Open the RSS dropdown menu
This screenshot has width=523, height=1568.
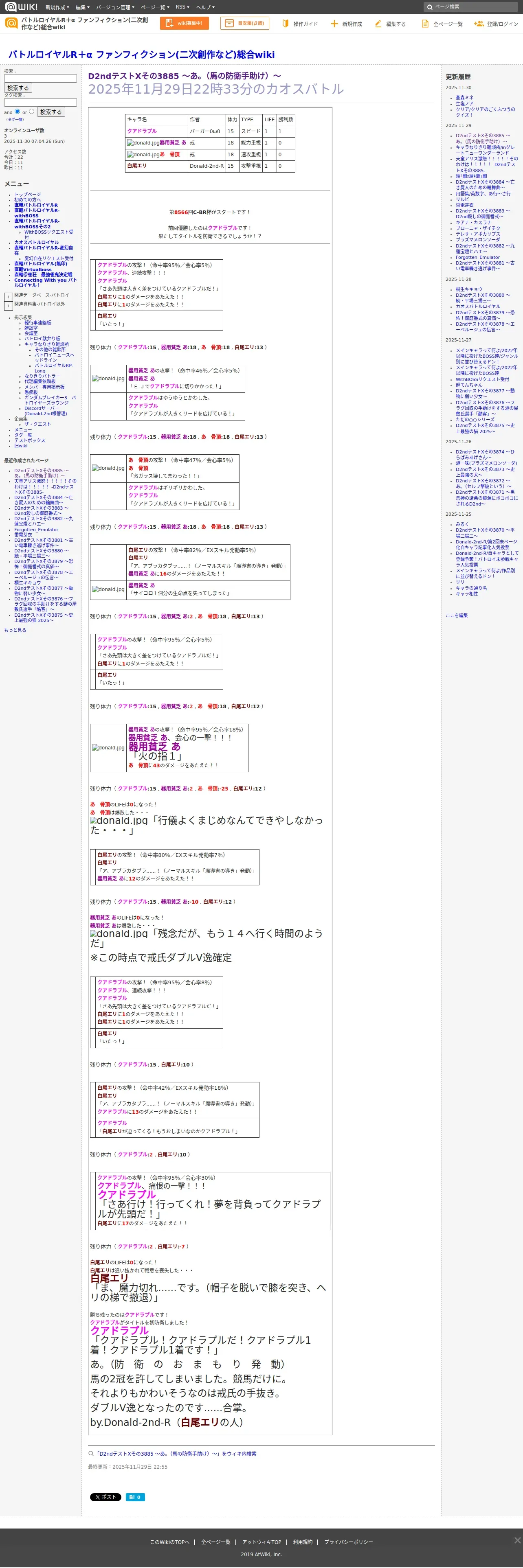point(182,7)
